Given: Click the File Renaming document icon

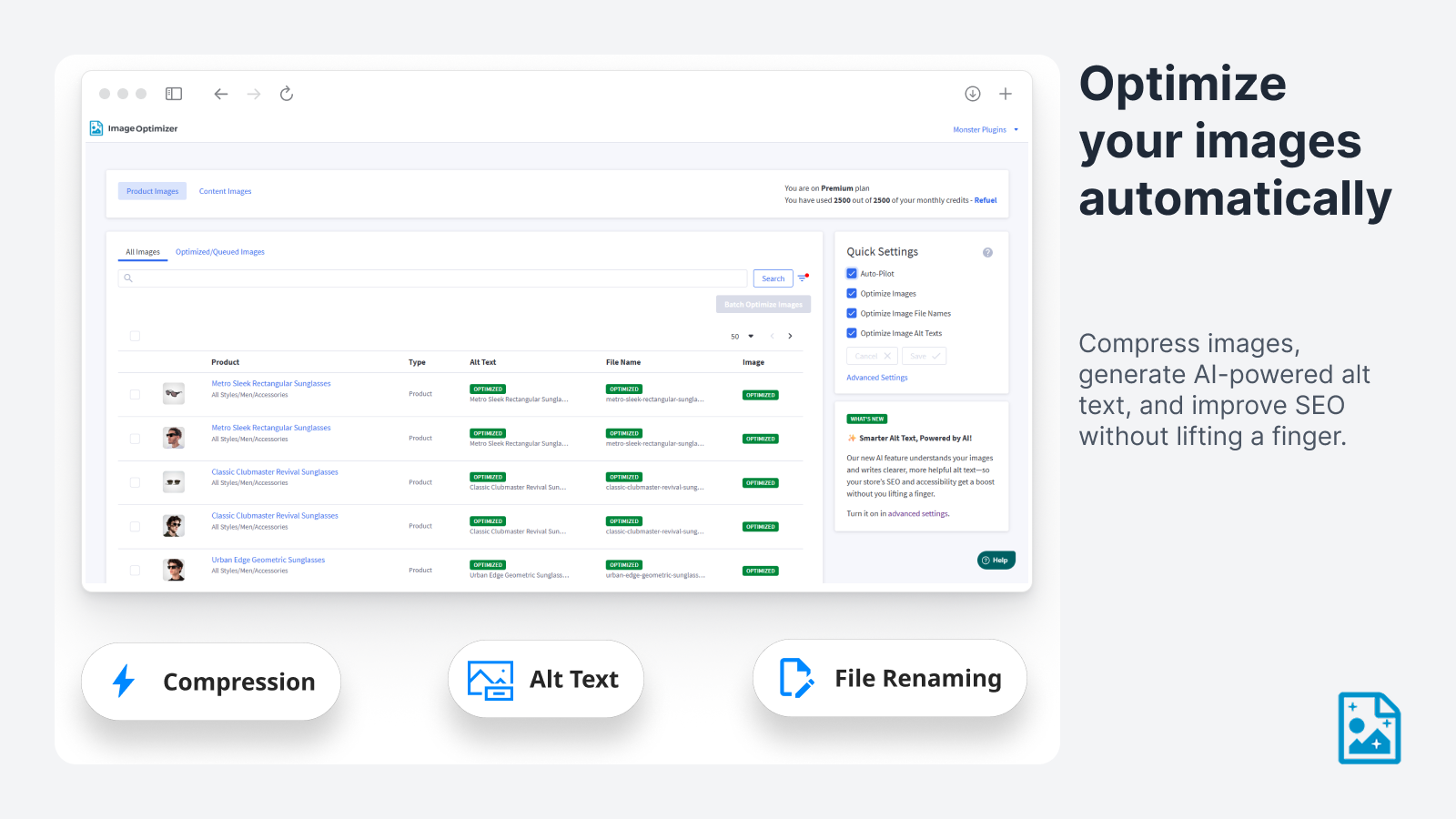Looking at the screenshot, I should pyautogui.click(x=796, y=678).
